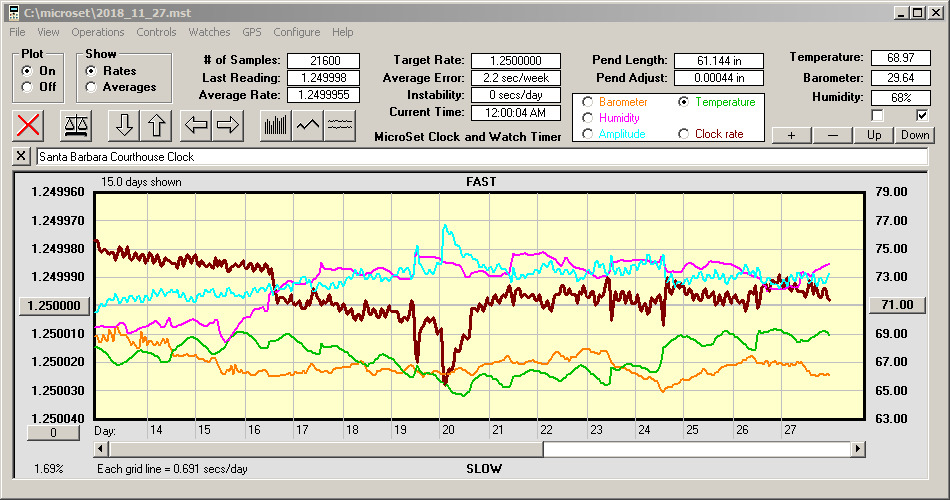Open the Configure menu
950x500 pixels.
[x=297, y=32]
